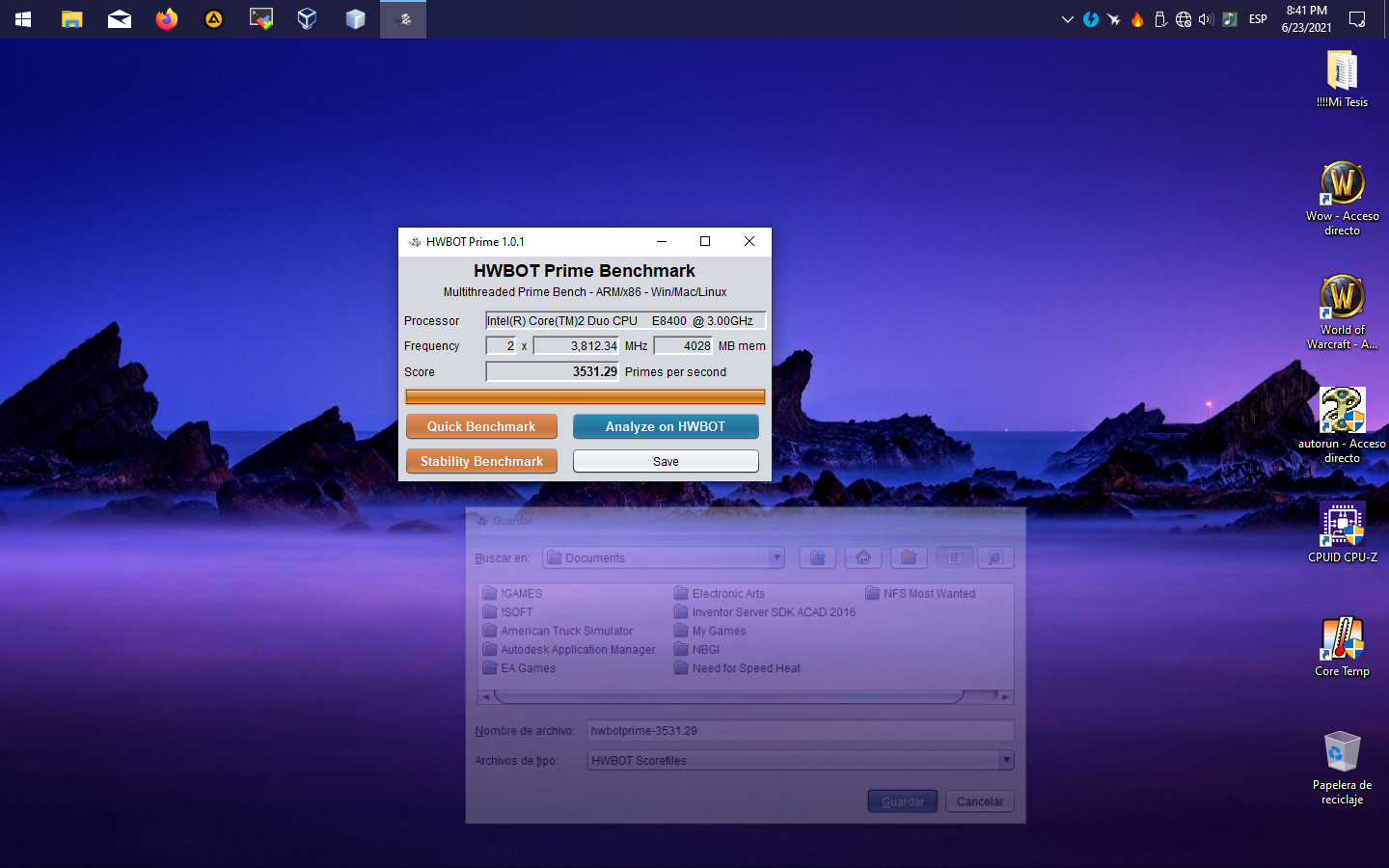Open the !GAMES folder
Image resolution: width=1389 pixels, height=868 pixels.
click(x=513, y=594)
